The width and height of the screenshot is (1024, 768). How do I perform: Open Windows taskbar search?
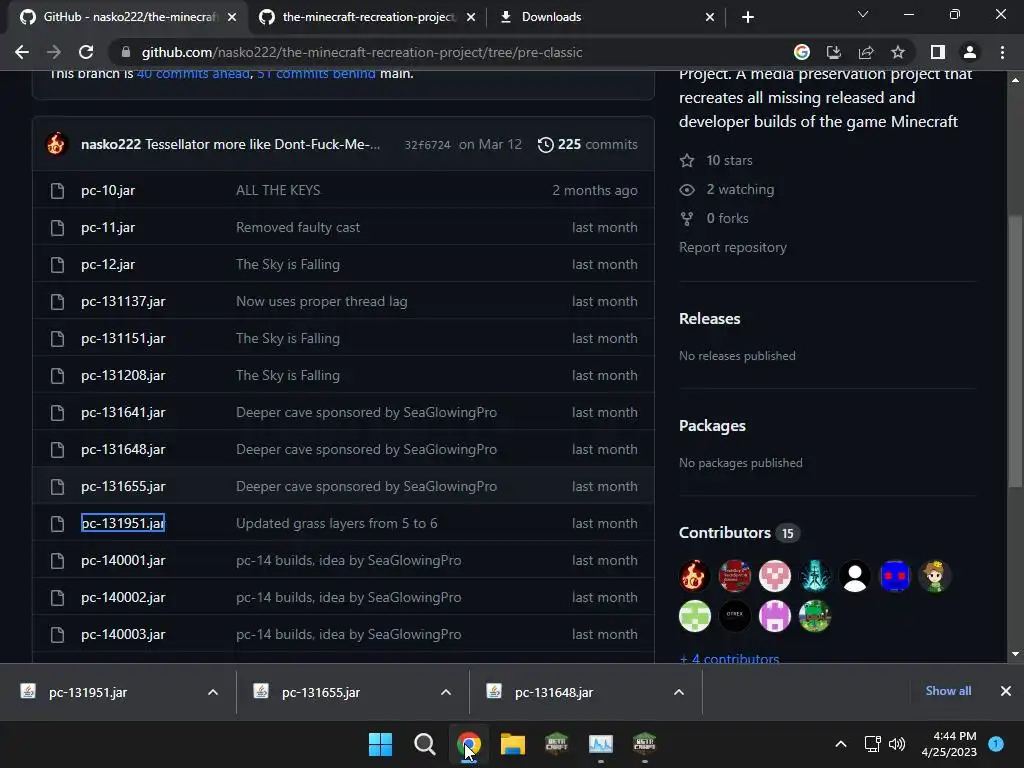(x=424, y=744)
